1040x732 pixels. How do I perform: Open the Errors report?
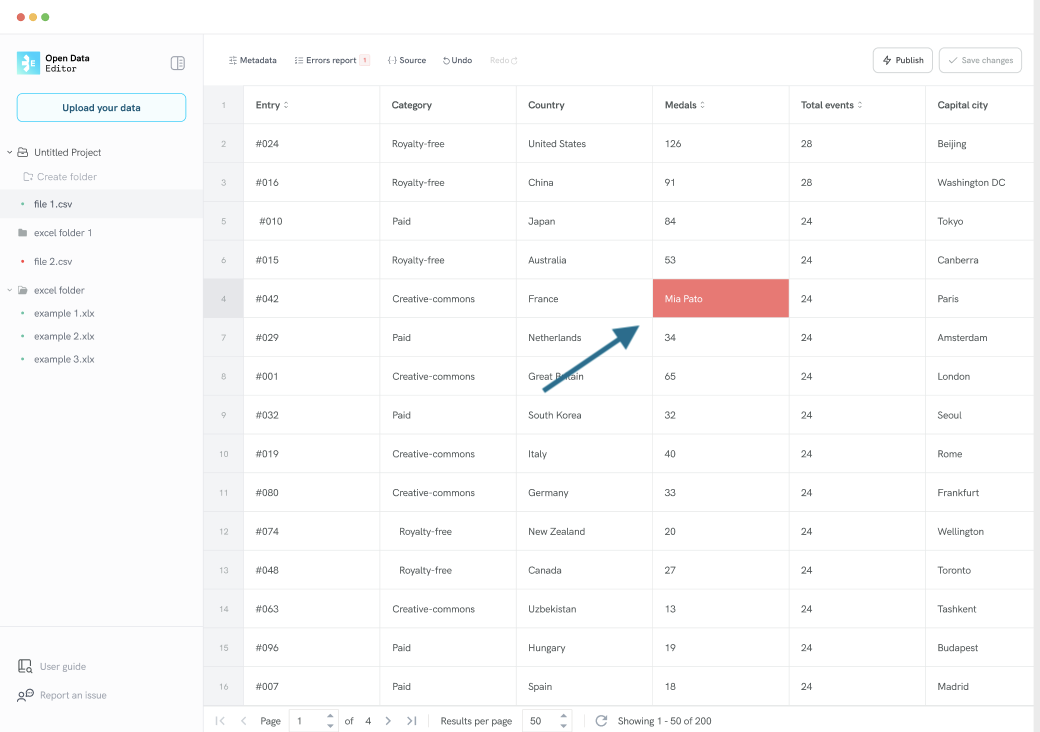(331, 61)
